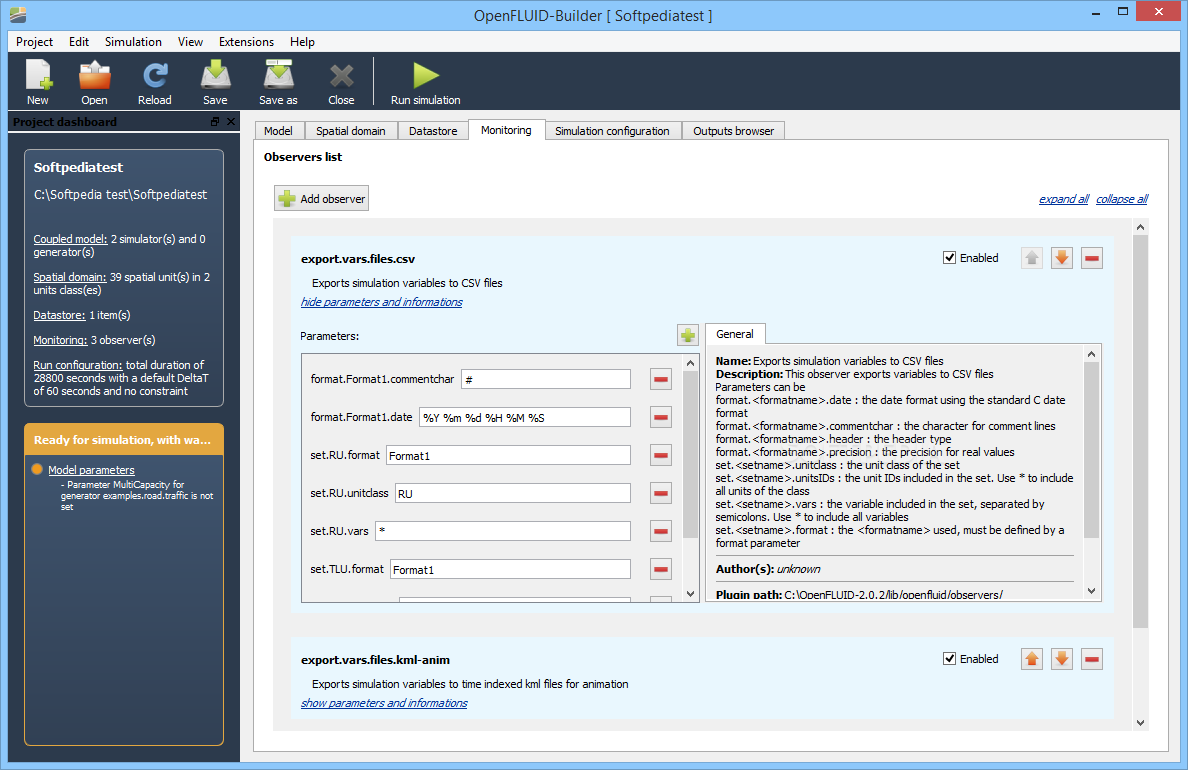
Task: Click the format.Format1.date value field
Action: tap(524, 417)
